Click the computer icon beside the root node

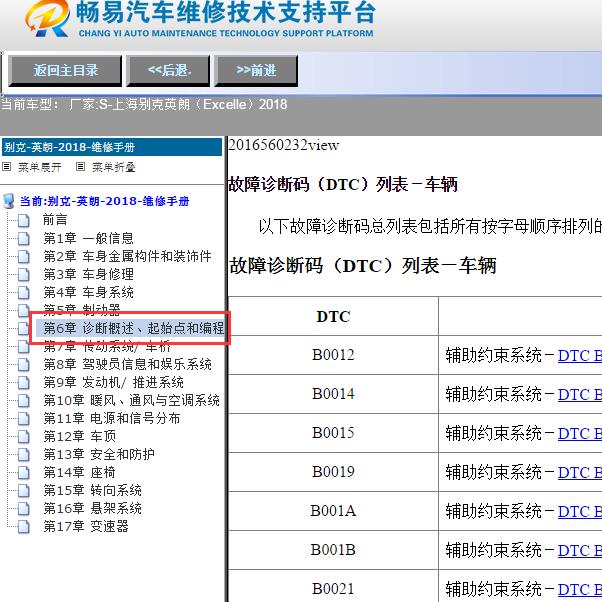point(8,201)
